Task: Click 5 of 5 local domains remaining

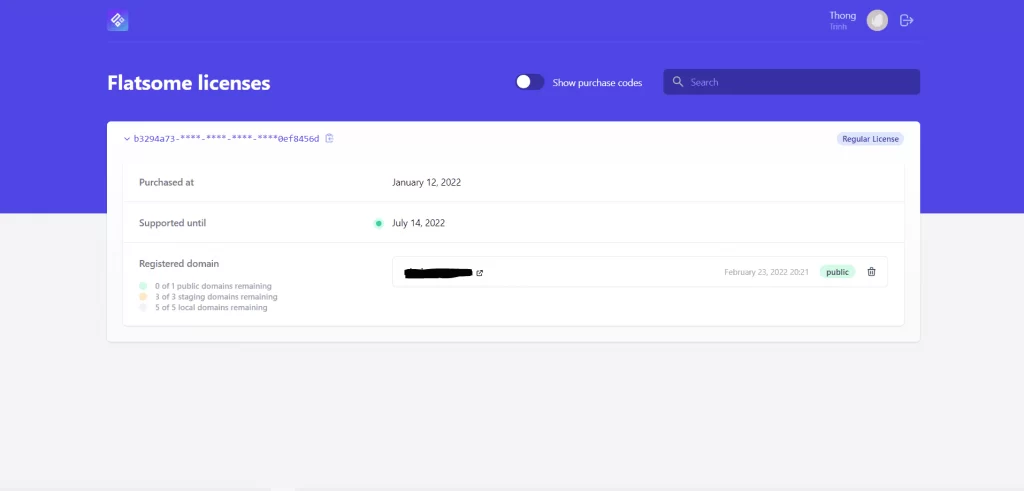Action: [211, 307]
